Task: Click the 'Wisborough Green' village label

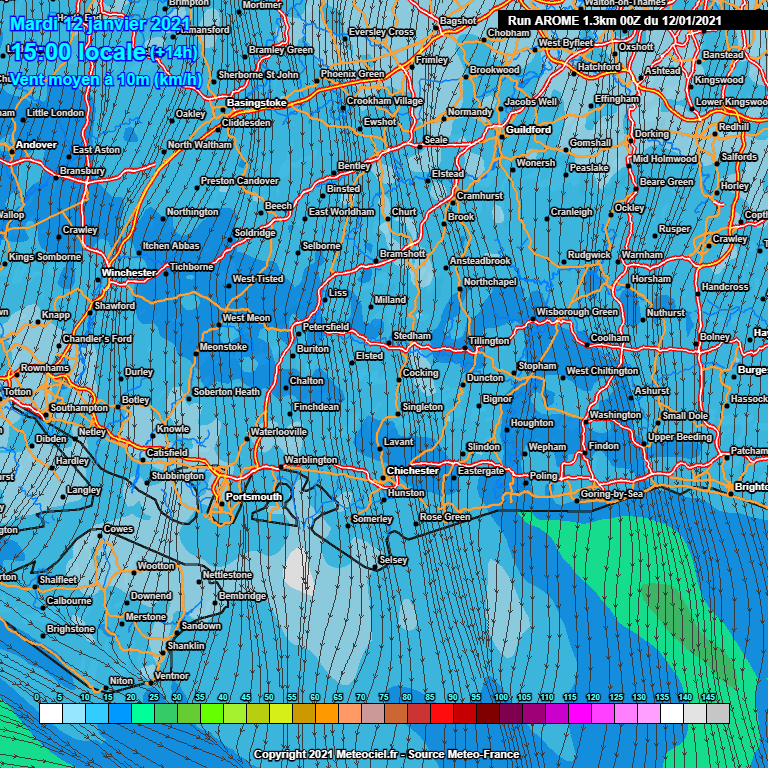Action: point(577,312)
